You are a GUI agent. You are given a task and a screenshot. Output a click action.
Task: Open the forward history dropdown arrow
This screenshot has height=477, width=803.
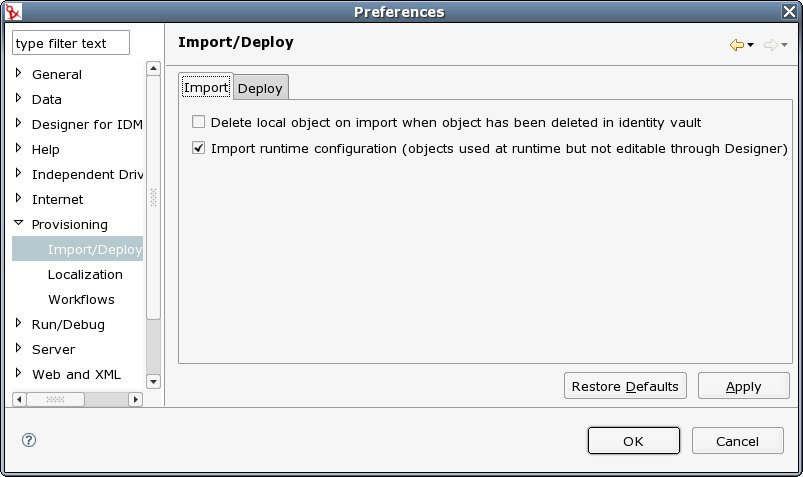[x=784, y=45]
